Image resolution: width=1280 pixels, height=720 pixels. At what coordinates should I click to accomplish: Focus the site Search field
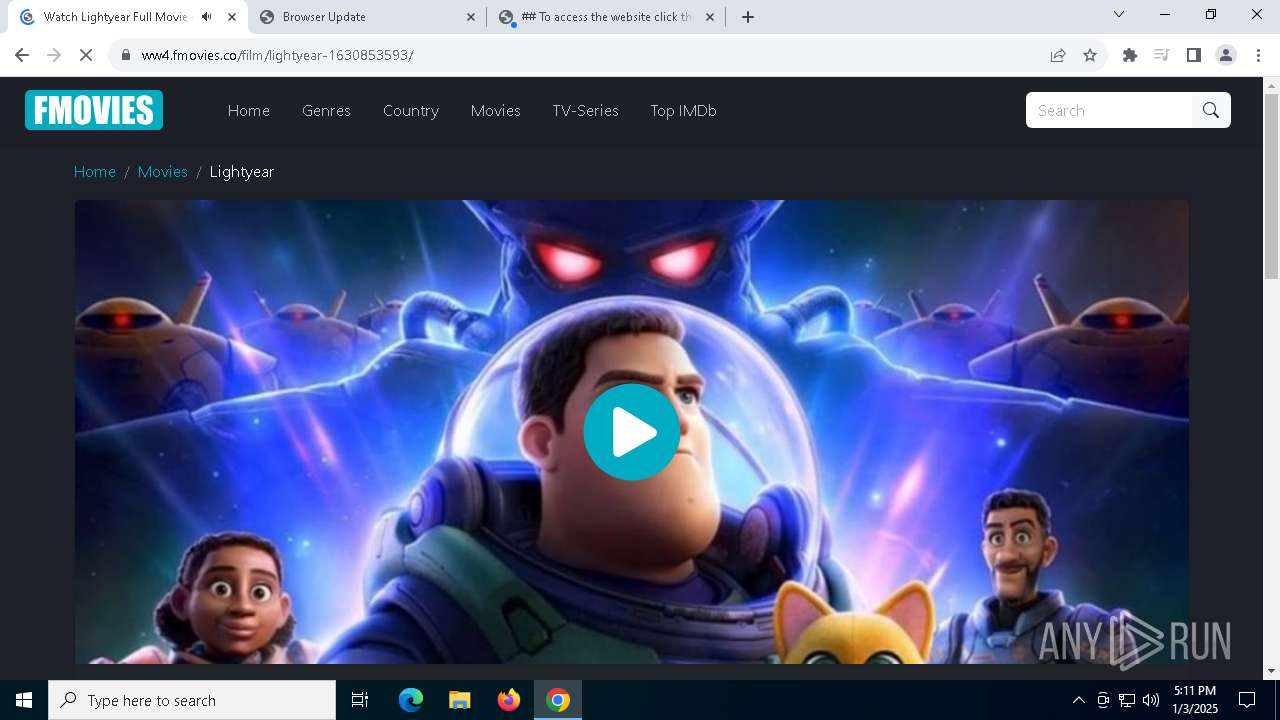[x=1109, y=110]
